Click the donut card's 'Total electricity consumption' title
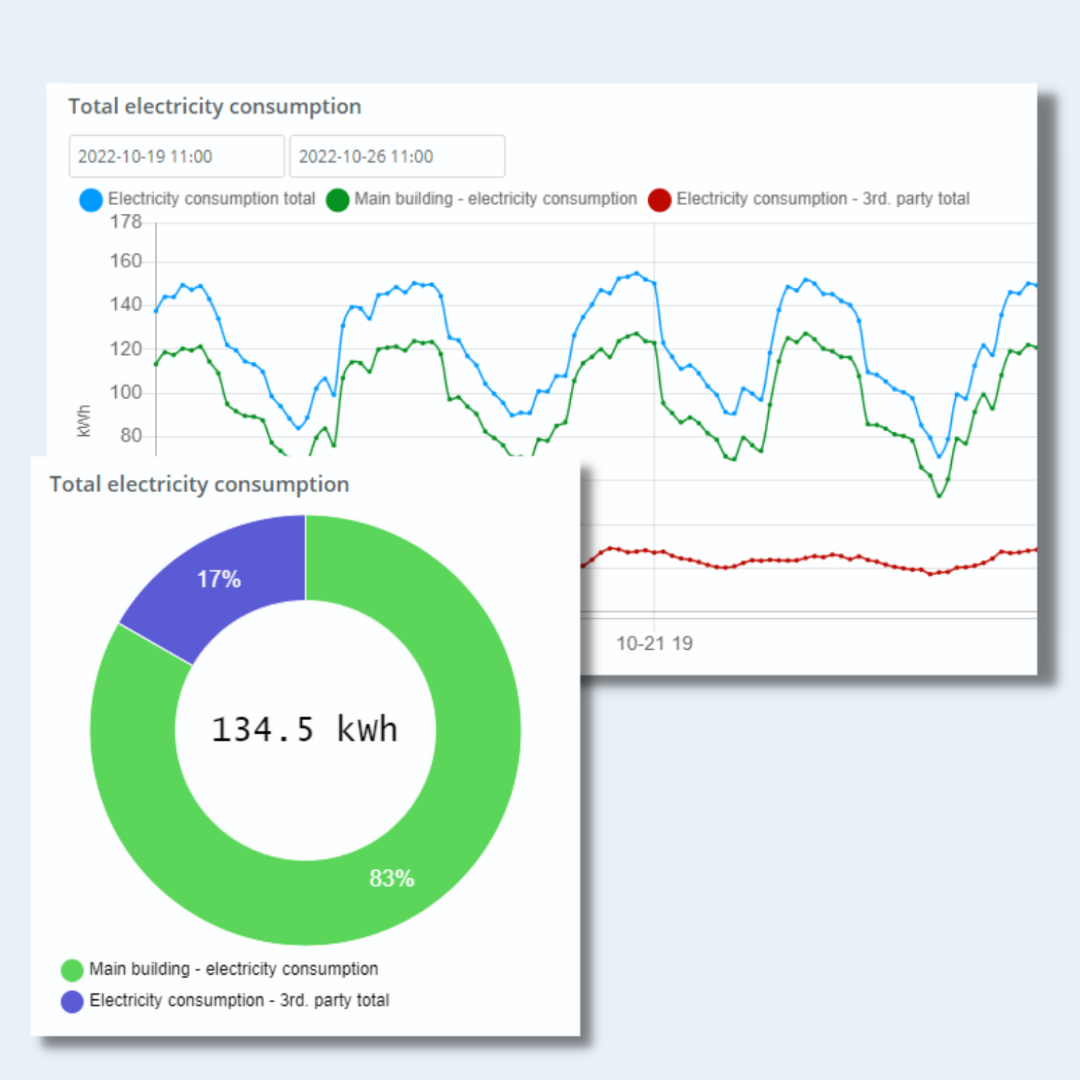The width and height of the screenshot is (1080, 1080). click(x=199, y=485)
